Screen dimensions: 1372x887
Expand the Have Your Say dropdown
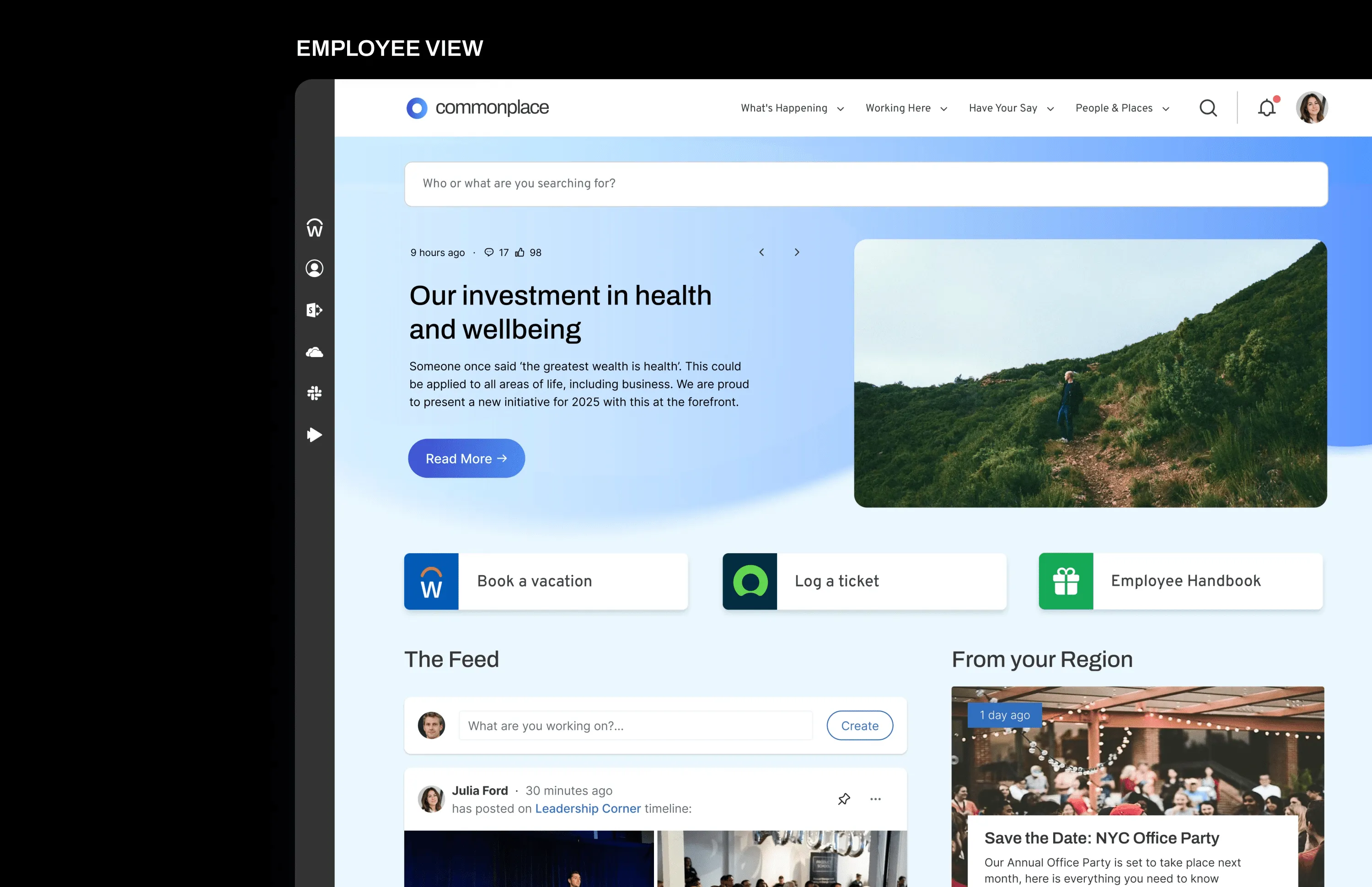(x=1010, y=108)
